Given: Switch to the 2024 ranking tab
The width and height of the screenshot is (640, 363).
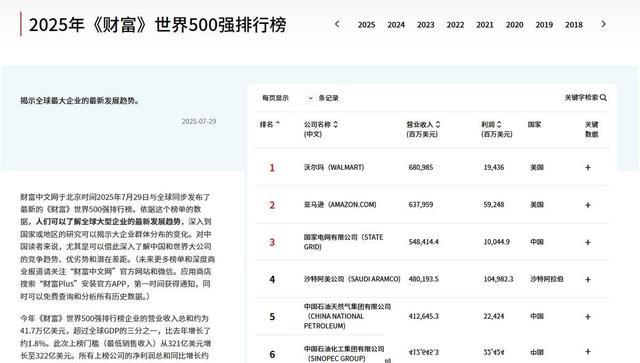Looking at the screenshot, I should pos(396,25).
